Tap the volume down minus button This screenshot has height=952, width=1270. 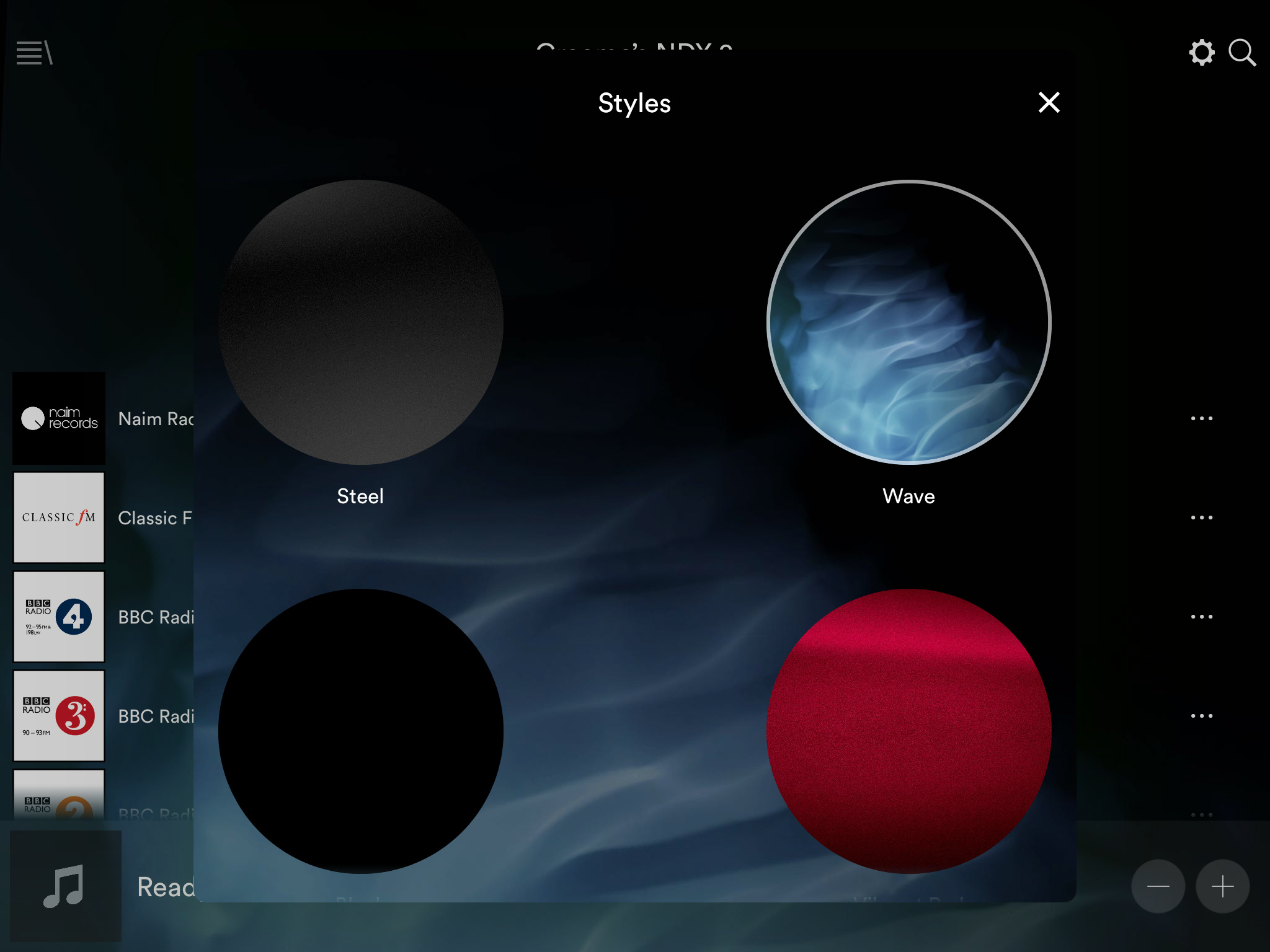1158,886
